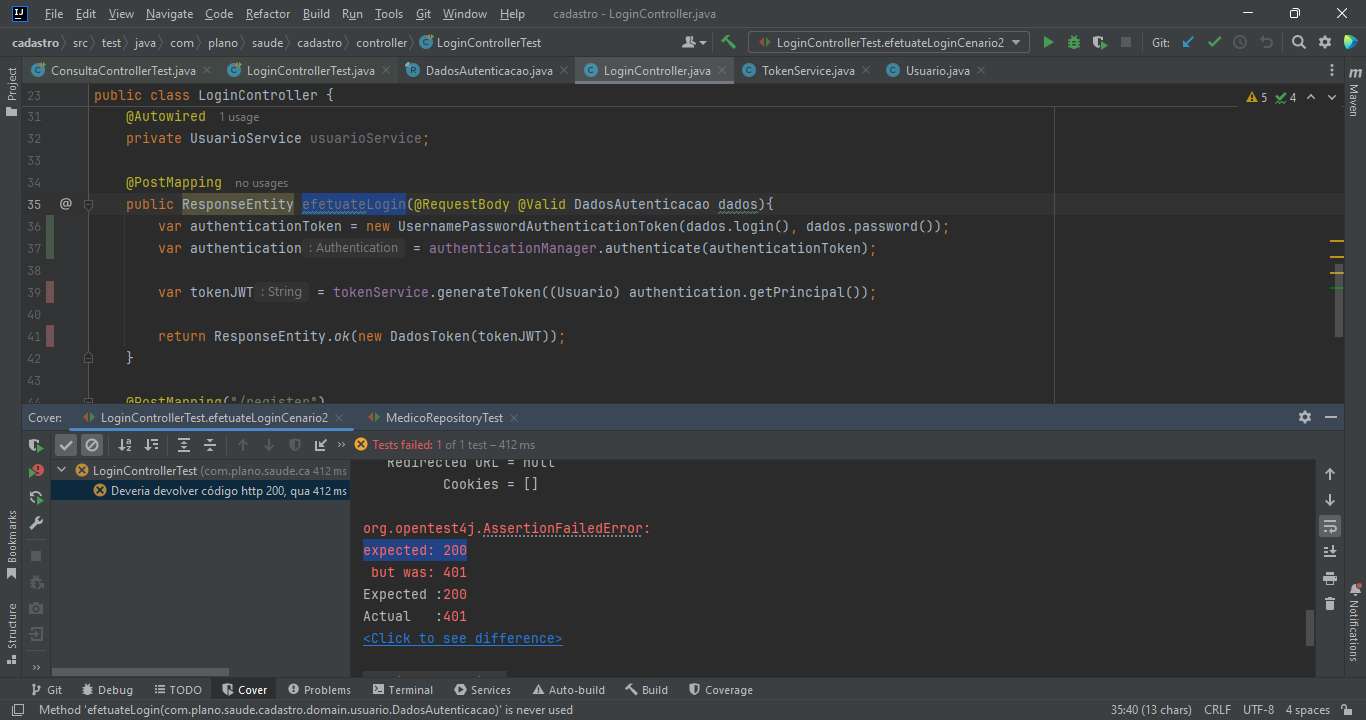Image resolution: width=1366 pixels, height=720 pixels.
Task: Open the Navigate menu
Action: pos(169,14)
